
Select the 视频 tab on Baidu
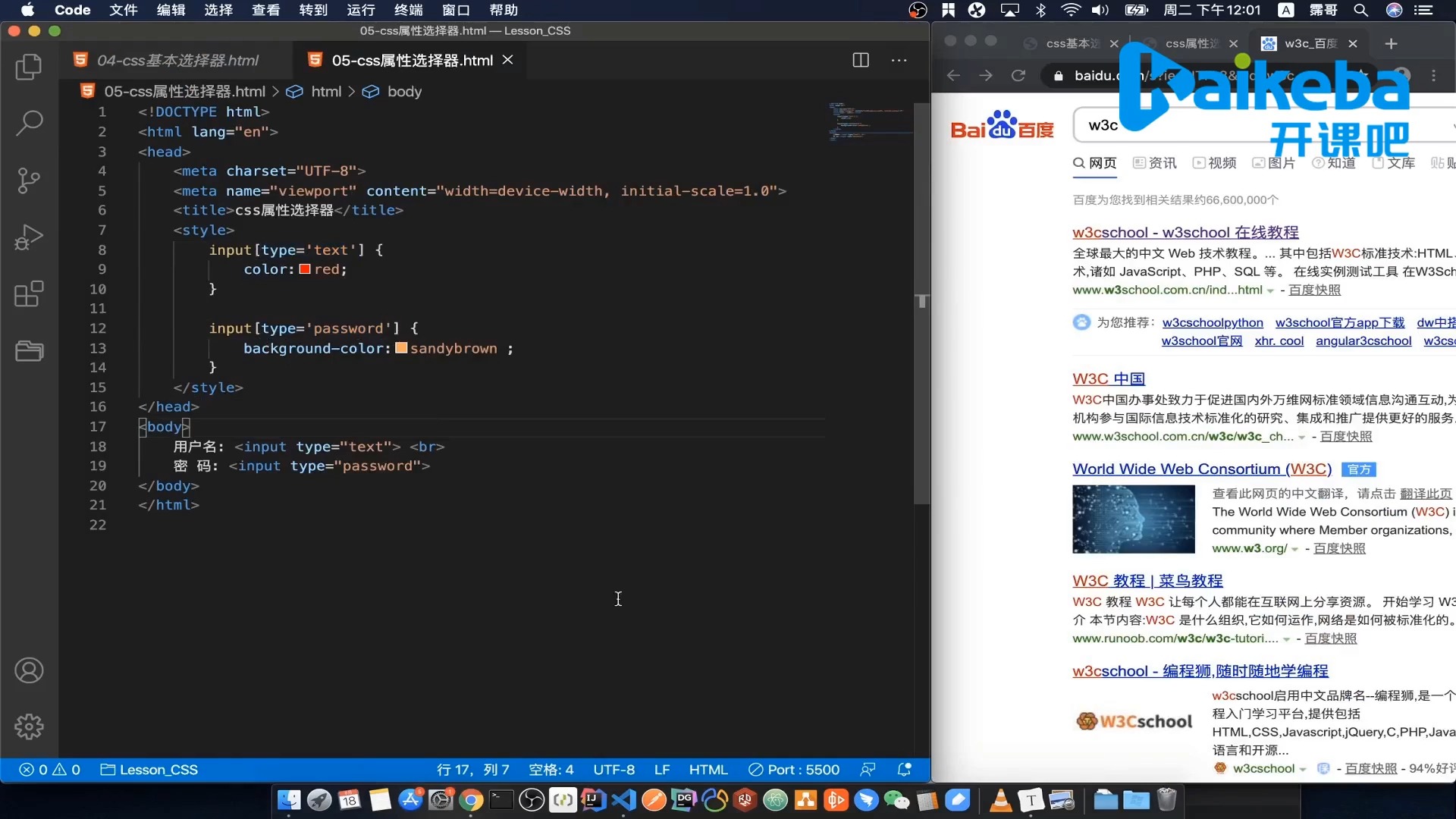tap(1214, 163)
